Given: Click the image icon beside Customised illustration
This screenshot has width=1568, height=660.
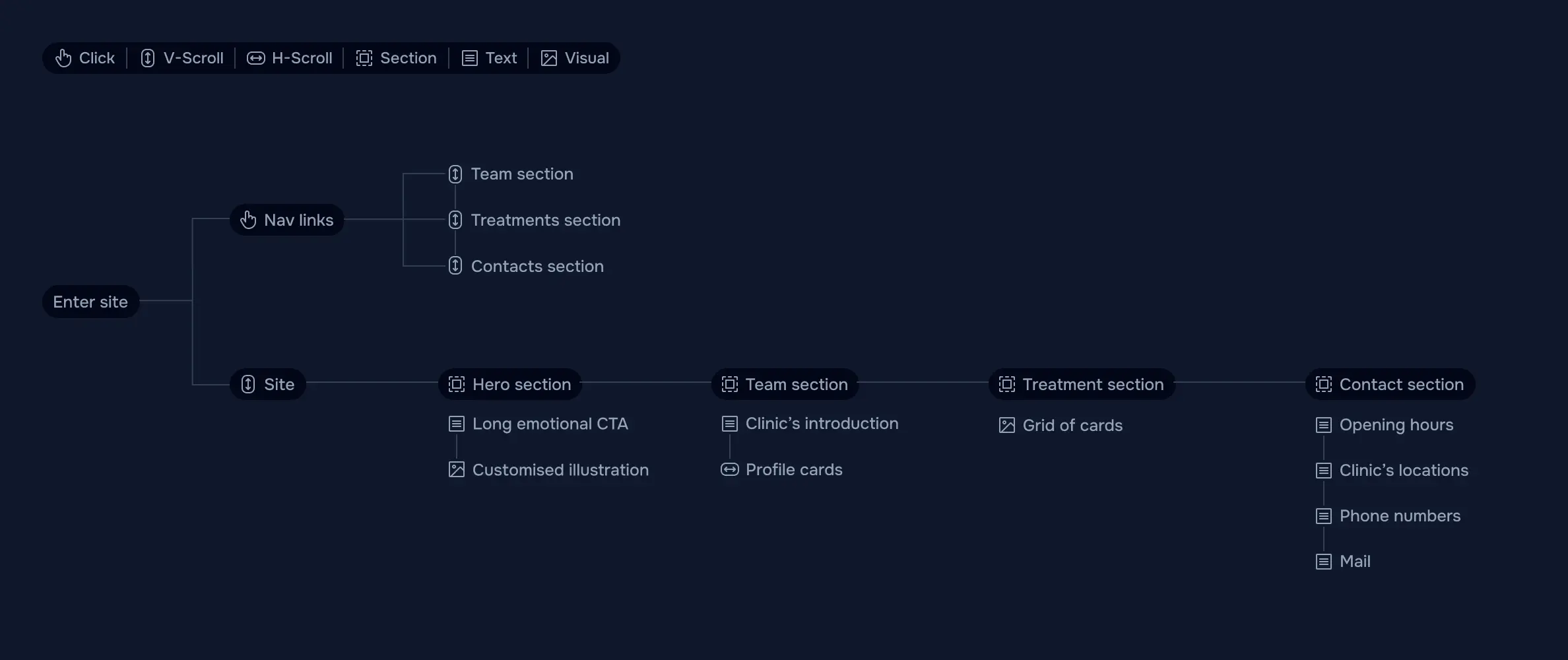Looking at the screenshot, I should (x=457, y=470).
